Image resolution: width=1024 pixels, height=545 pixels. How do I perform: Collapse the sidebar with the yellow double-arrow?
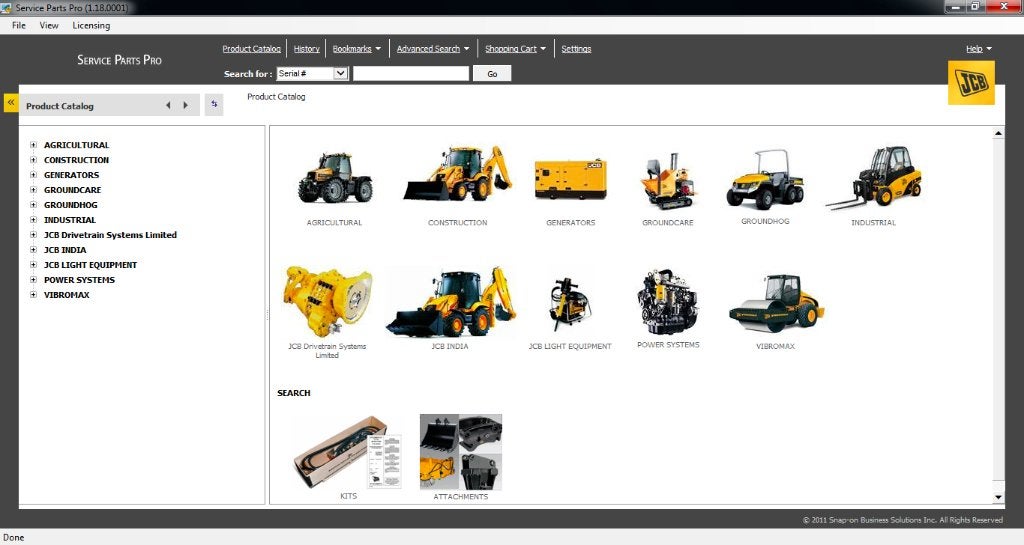[11, 103]
